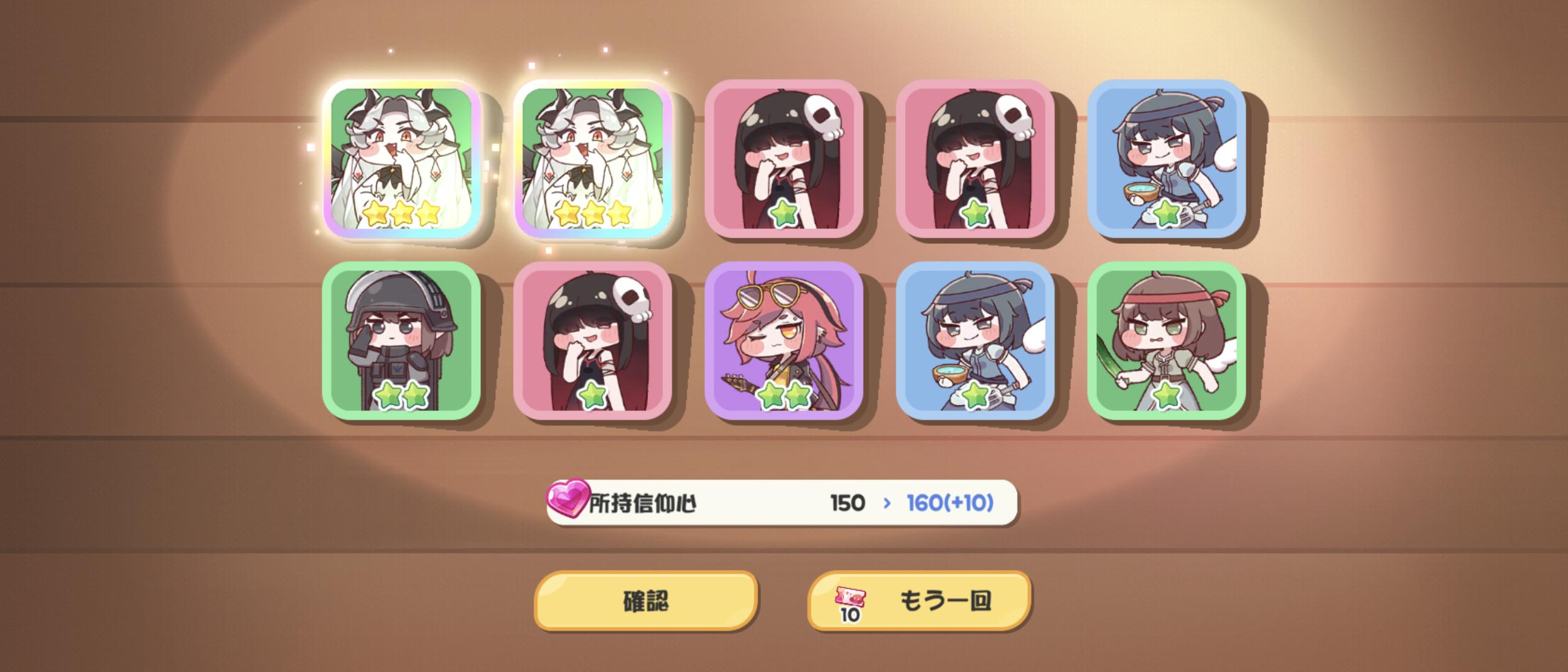The image size is (1568, 672).
Task: Tap the bottom-row pink skull-hairpin girl card
Action: pyautogui.click(x=594, y=340)
